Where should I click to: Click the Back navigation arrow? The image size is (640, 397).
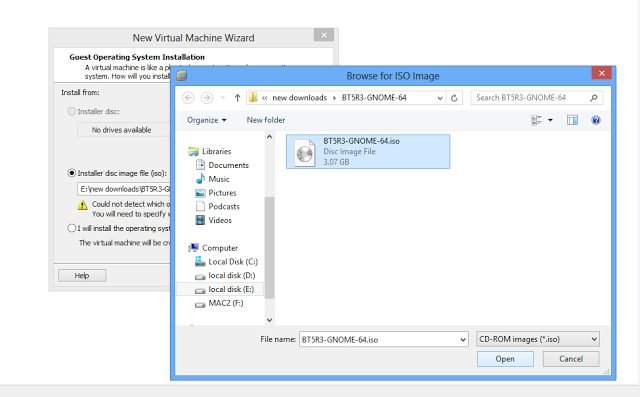tap(188, 98)
